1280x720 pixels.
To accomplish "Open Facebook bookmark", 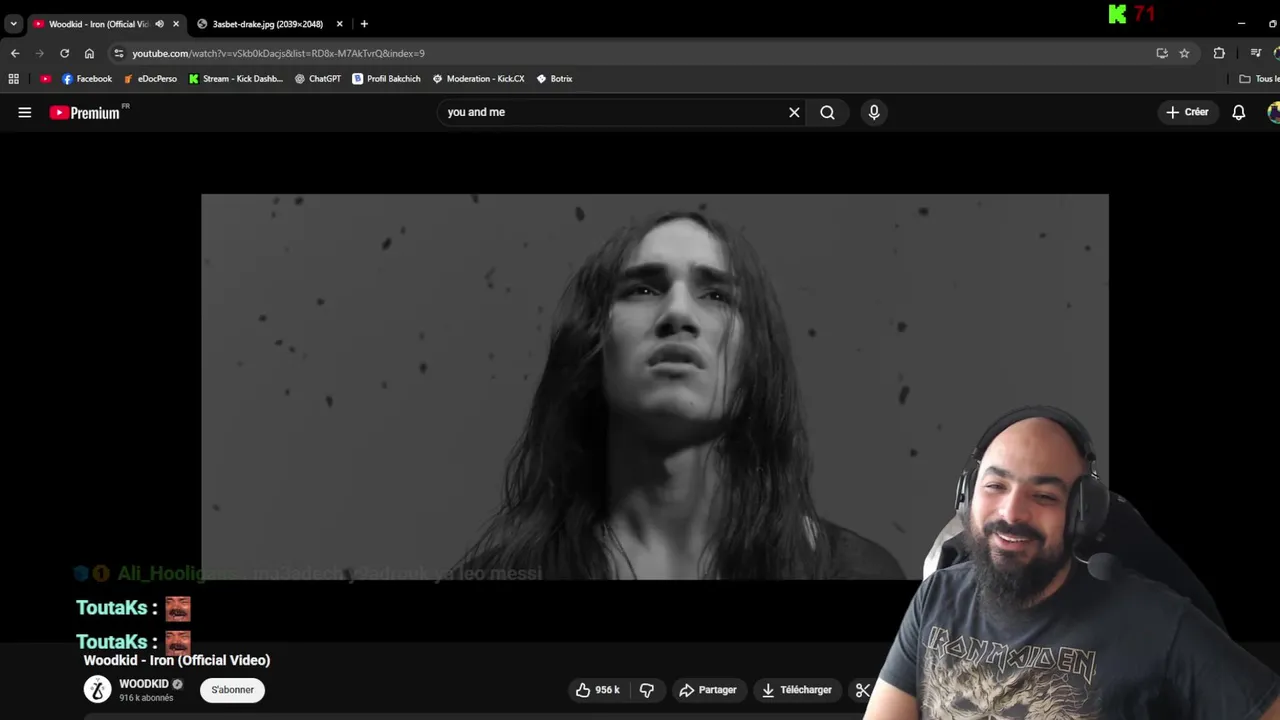I will (x=87, y=79).
